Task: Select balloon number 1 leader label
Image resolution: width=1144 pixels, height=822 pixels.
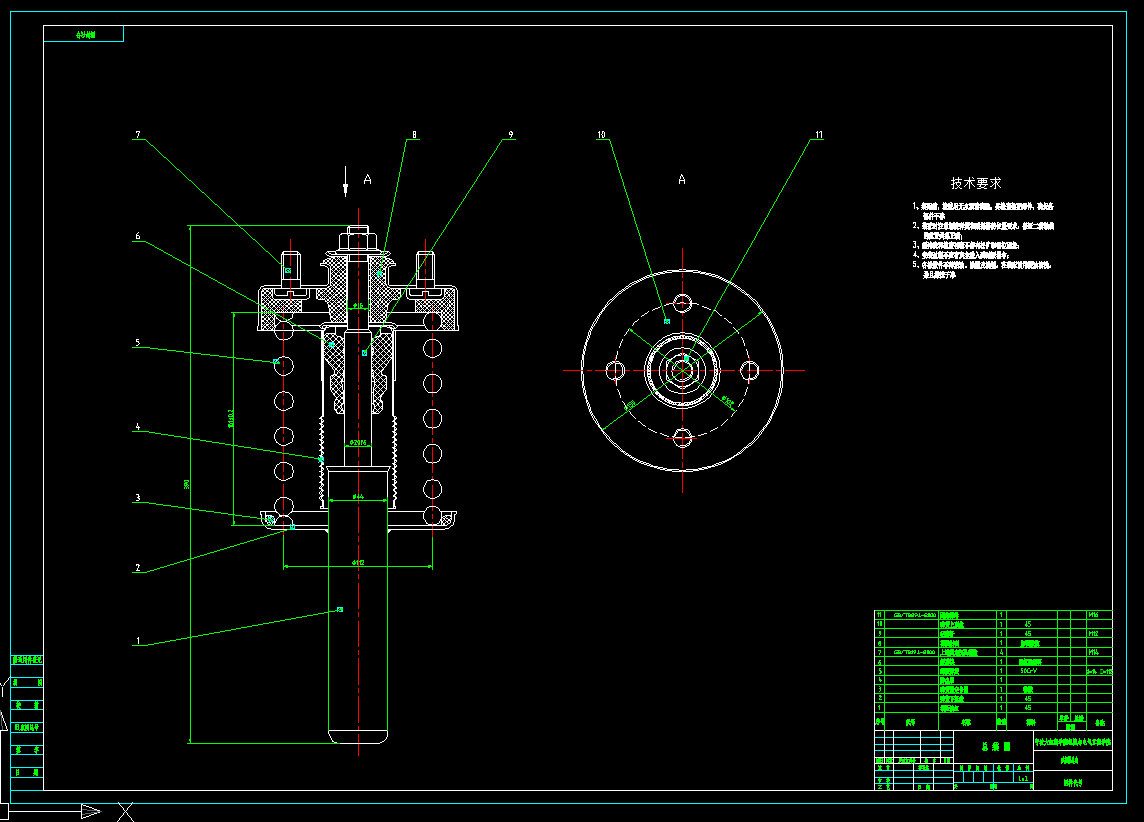Action: pyautogui.click(x=138, y=642)
